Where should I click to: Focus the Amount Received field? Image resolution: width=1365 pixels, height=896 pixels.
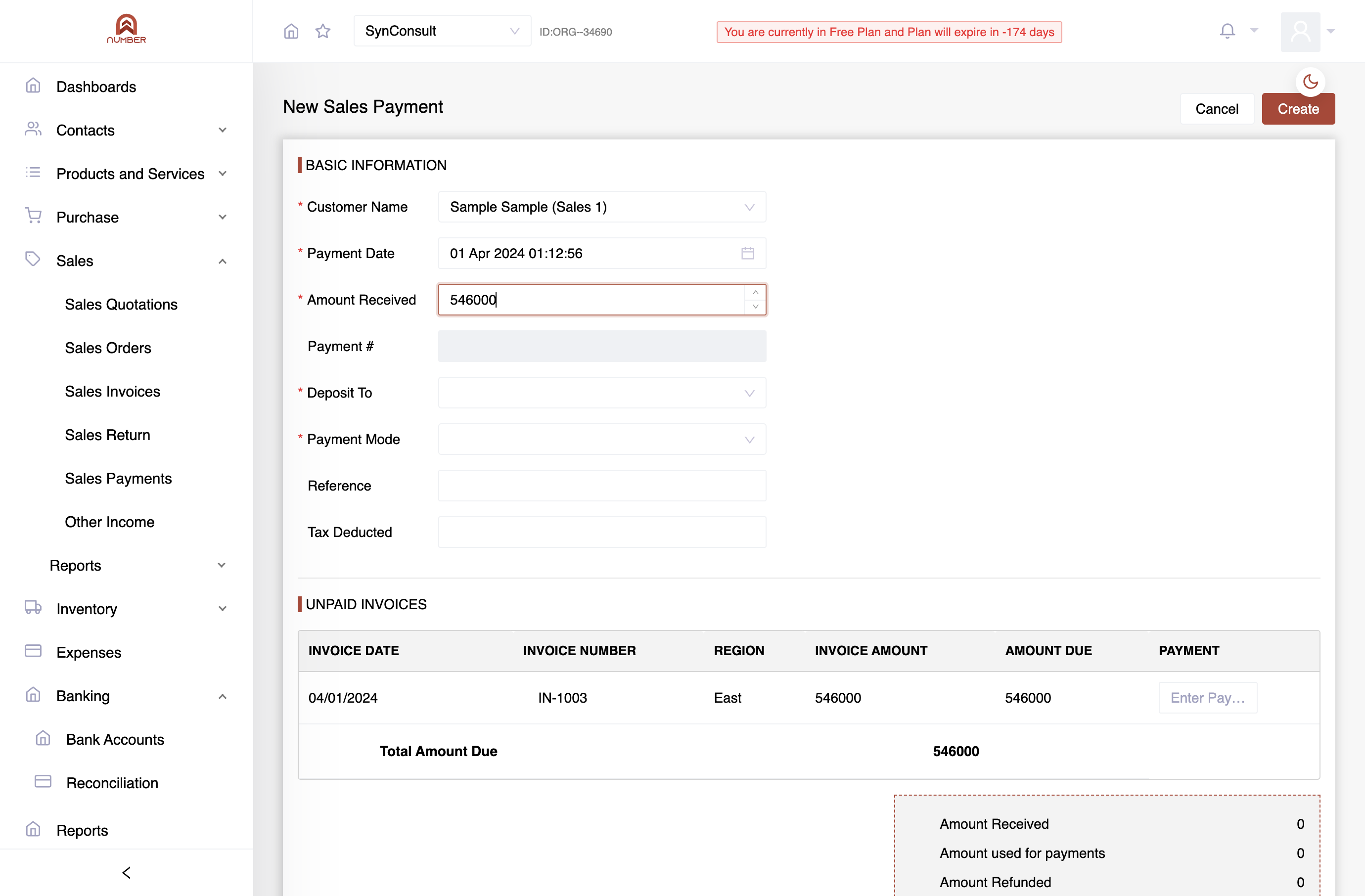click(x=591, y=299)
